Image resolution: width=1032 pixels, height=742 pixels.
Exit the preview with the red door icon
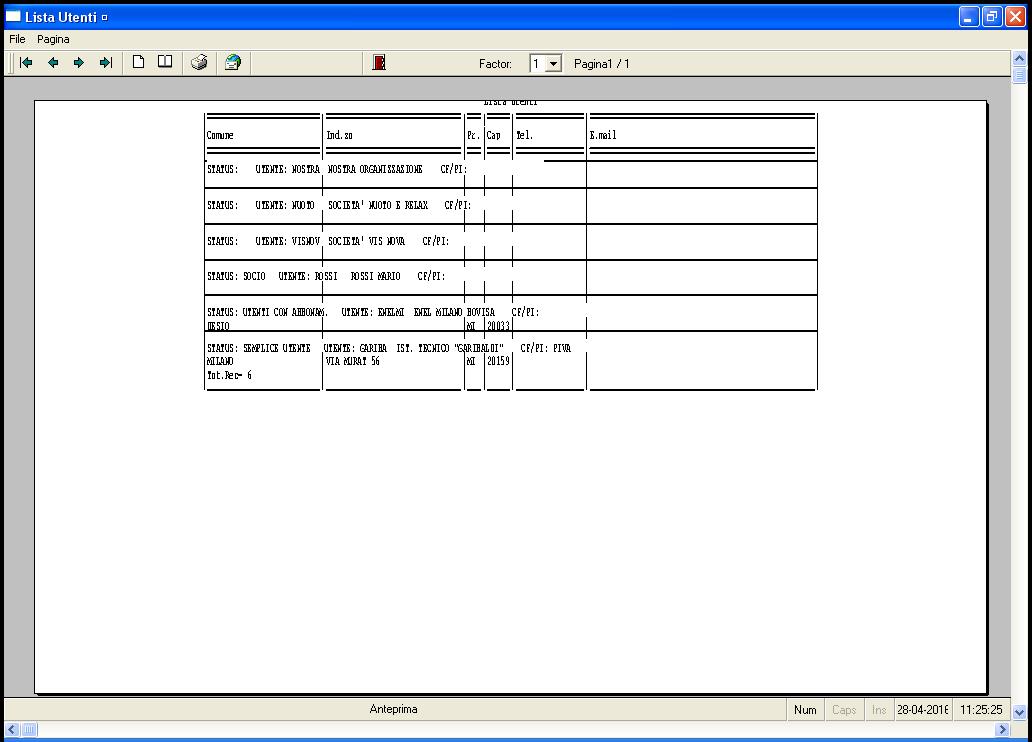tap(379, 63)
